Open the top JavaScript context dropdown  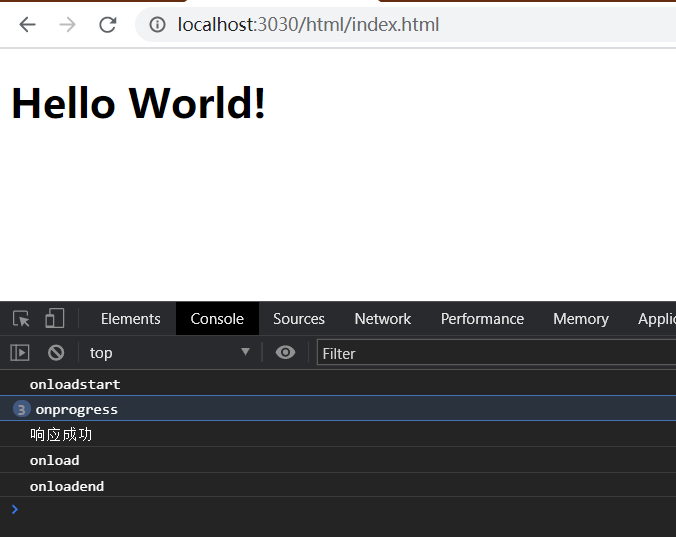(x=170, y=353)
